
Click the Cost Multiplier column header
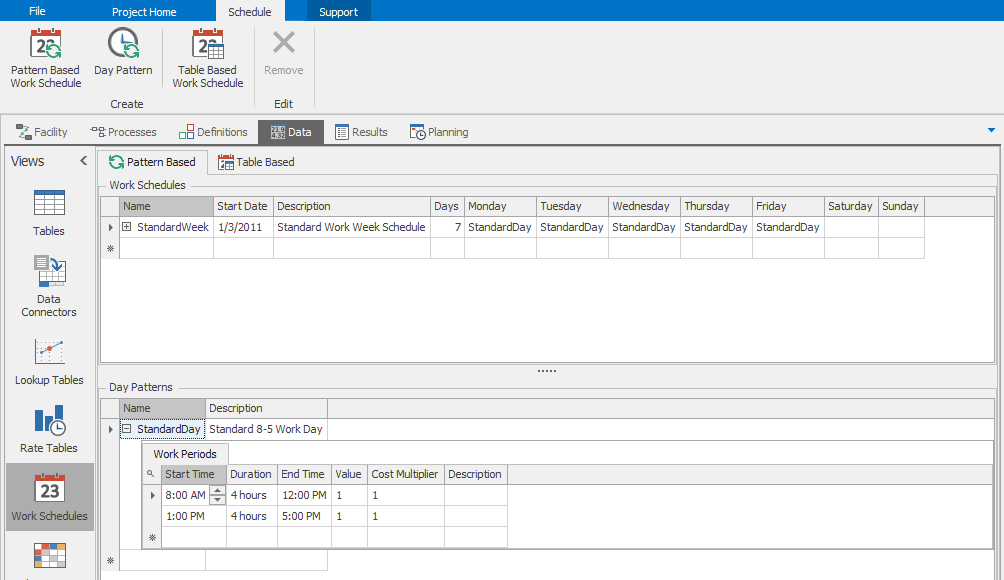[405, 474]
